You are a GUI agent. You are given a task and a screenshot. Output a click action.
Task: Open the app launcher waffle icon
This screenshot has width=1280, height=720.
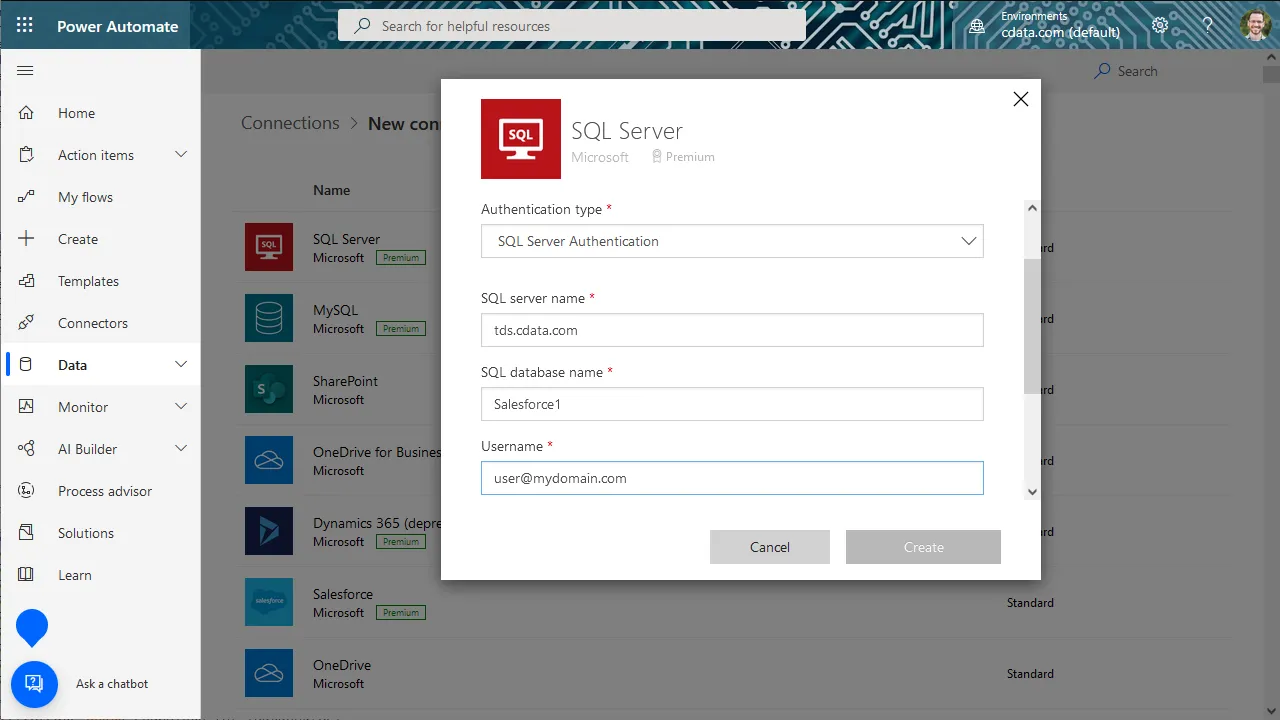tap(25, 26)
